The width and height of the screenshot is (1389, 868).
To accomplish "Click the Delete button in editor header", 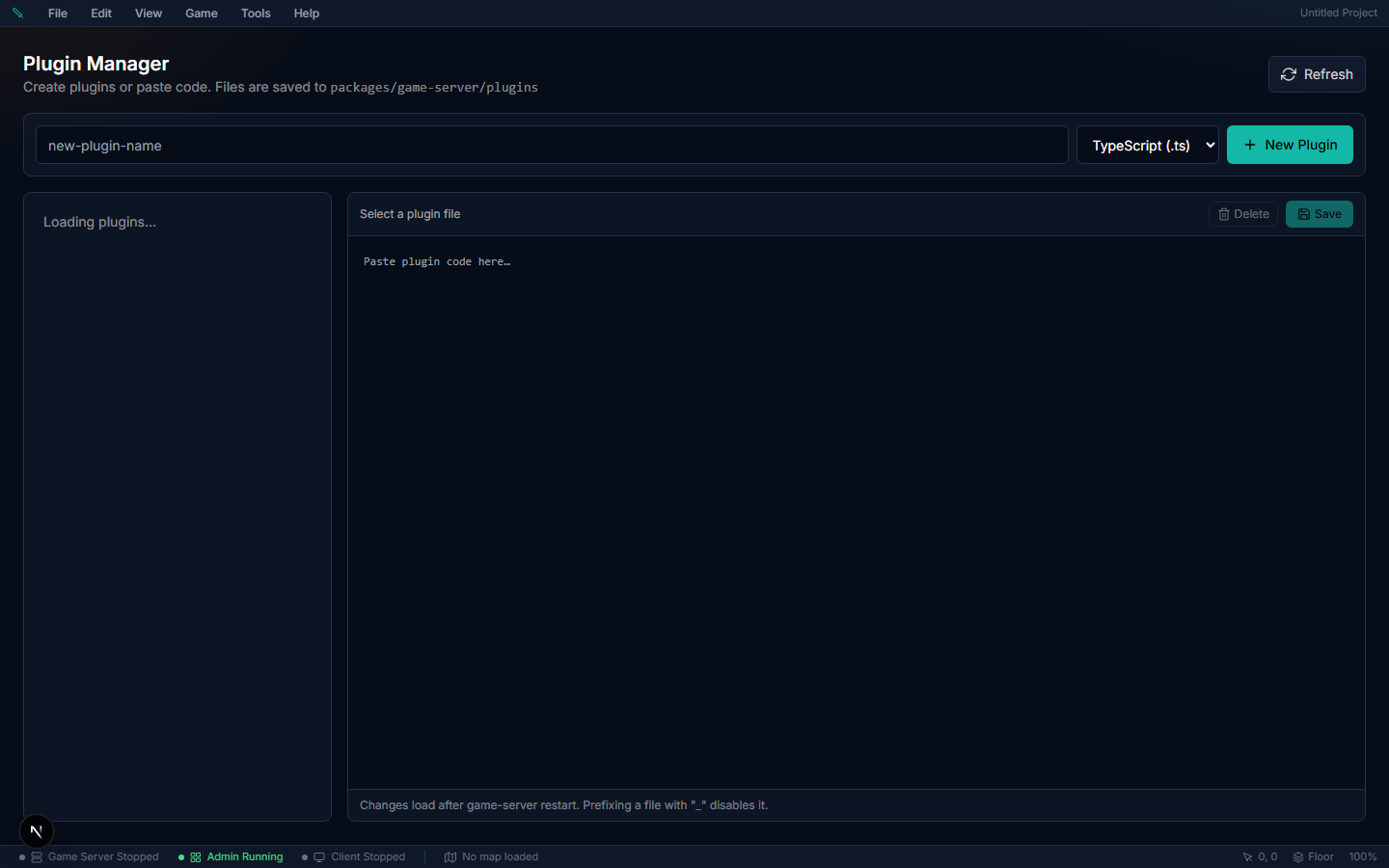I will coord(1243,214).
